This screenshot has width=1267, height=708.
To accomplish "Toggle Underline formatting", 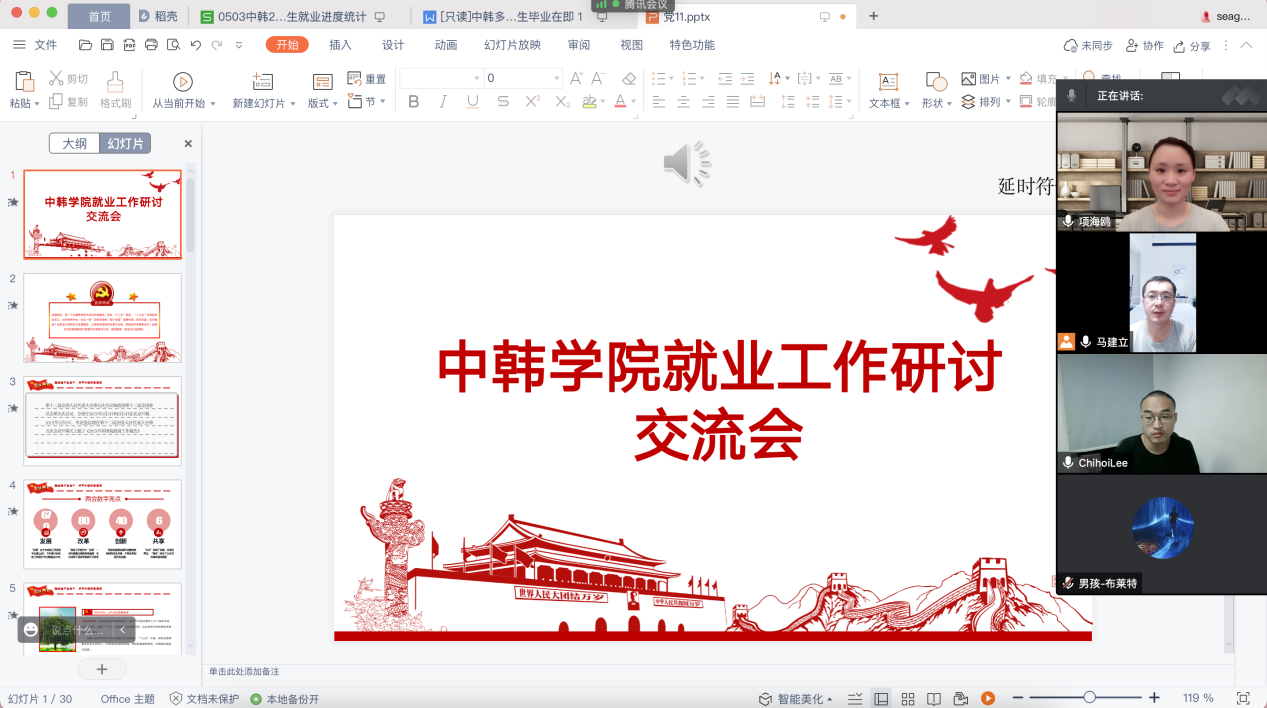I will coord(472,102).
